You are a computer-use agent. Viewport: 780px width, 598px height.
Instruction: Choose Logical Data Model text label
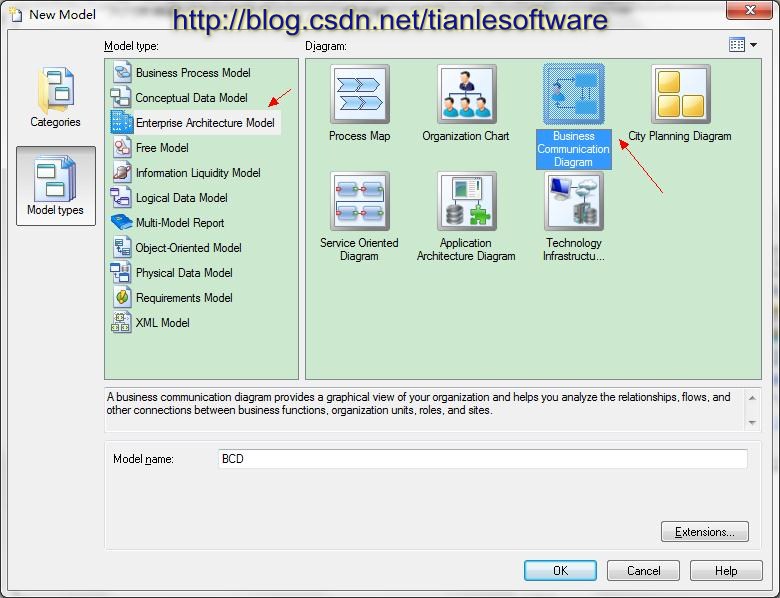click(182, 198)
